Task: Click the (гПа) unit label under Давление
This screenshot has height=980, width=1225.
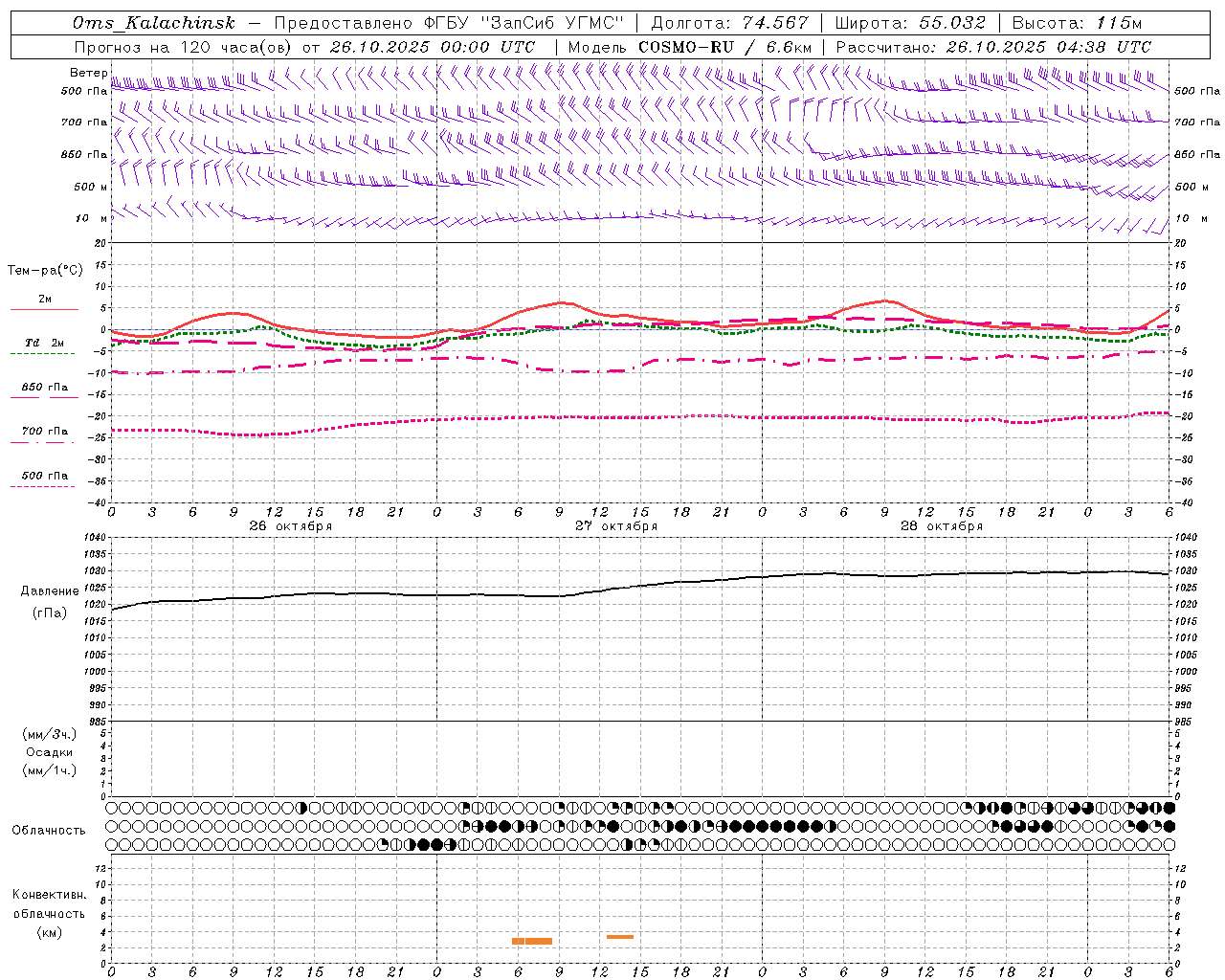Action: pyautogui.click(x=50, y=613)
